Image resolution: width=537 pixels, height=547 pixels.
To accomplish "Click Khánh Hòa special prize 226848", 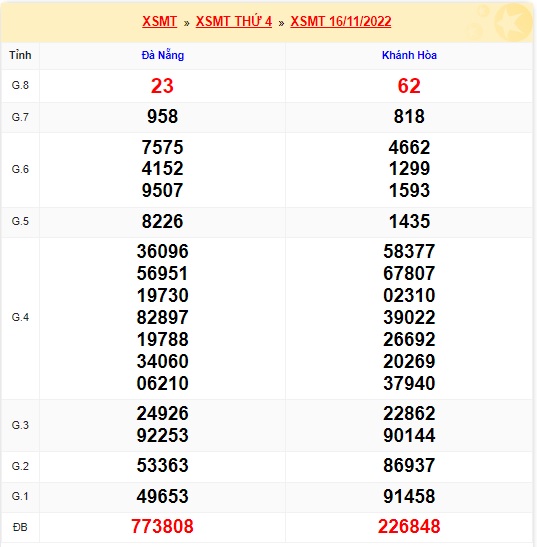I will (409, 526).
